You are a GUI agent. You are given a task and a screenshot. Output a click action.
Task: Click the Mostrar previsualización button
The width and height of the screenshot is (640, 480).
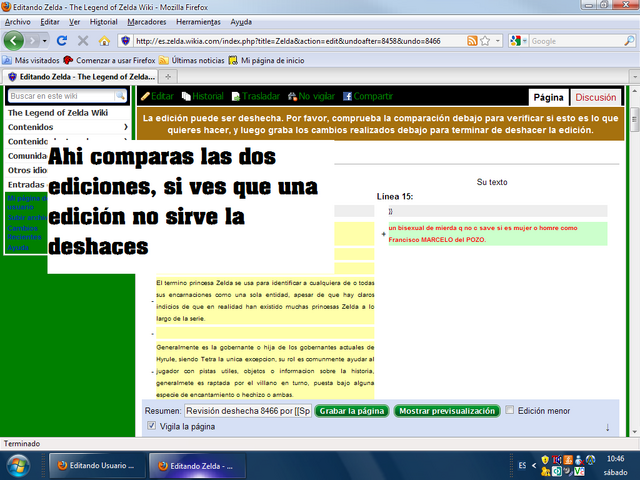[447, 411]
